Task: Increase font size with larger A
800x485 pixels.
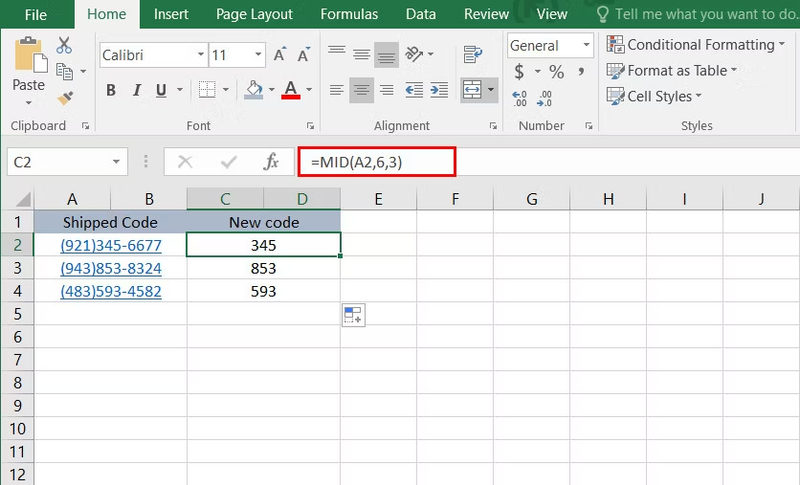Action: (x=280, y=54)
